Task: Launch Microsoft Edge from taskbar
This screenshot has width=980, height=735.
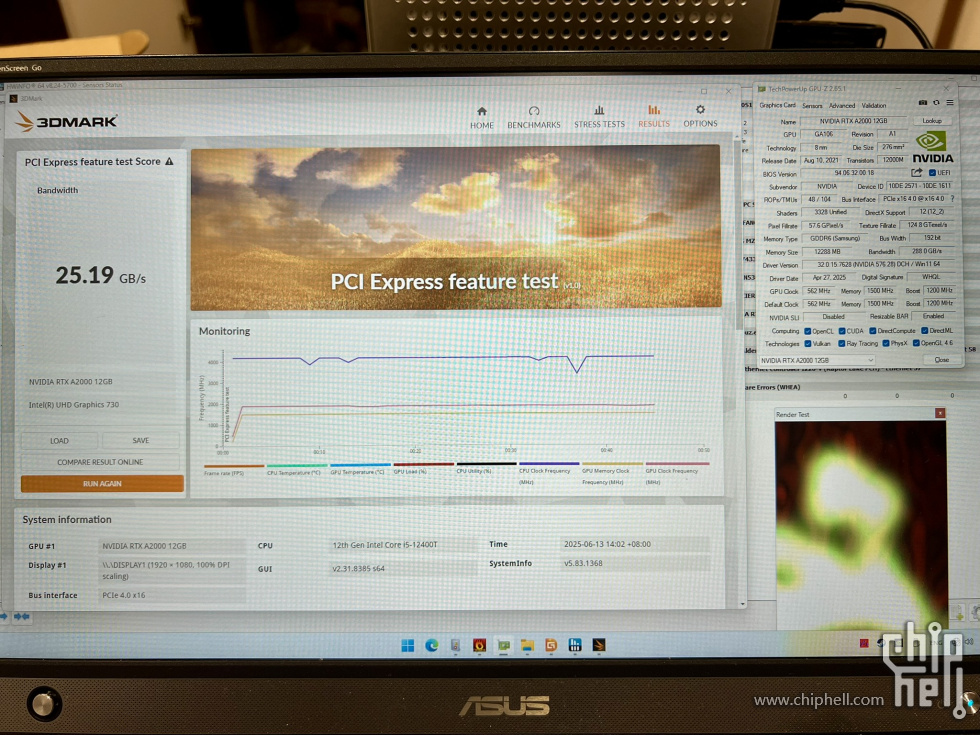Action: click(431, 645)
